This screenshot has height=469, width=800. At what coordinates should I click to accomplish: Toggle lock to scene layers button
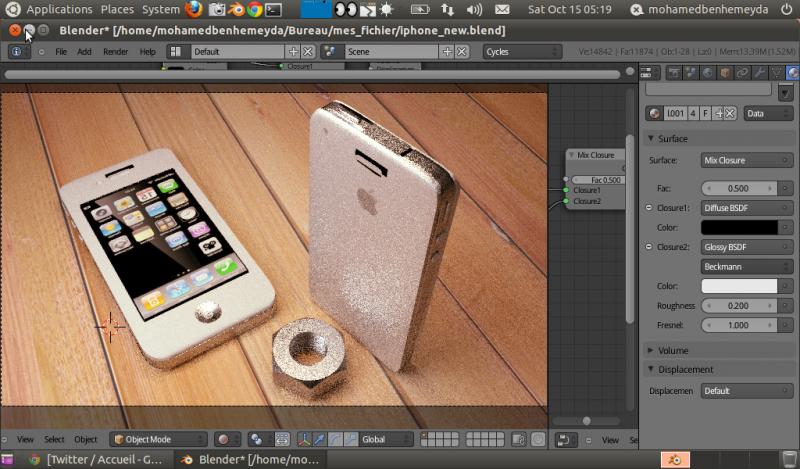(x=518, y=439)
